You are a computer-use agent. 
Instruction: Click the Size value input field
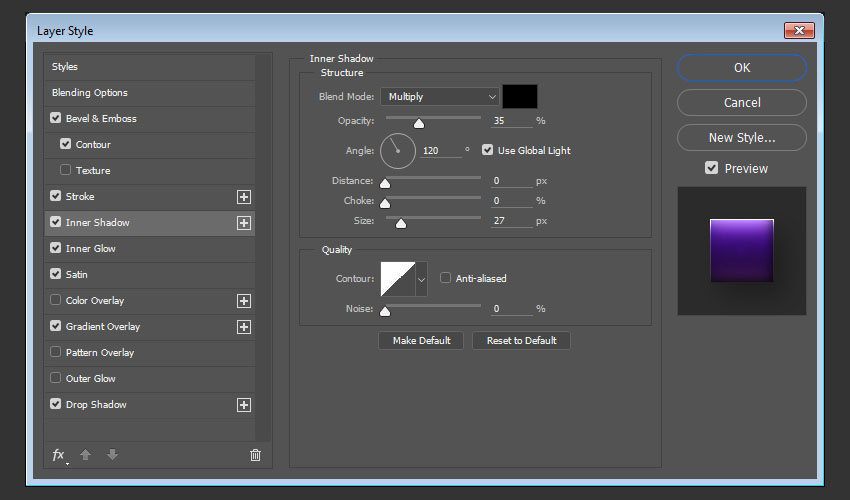511,220
